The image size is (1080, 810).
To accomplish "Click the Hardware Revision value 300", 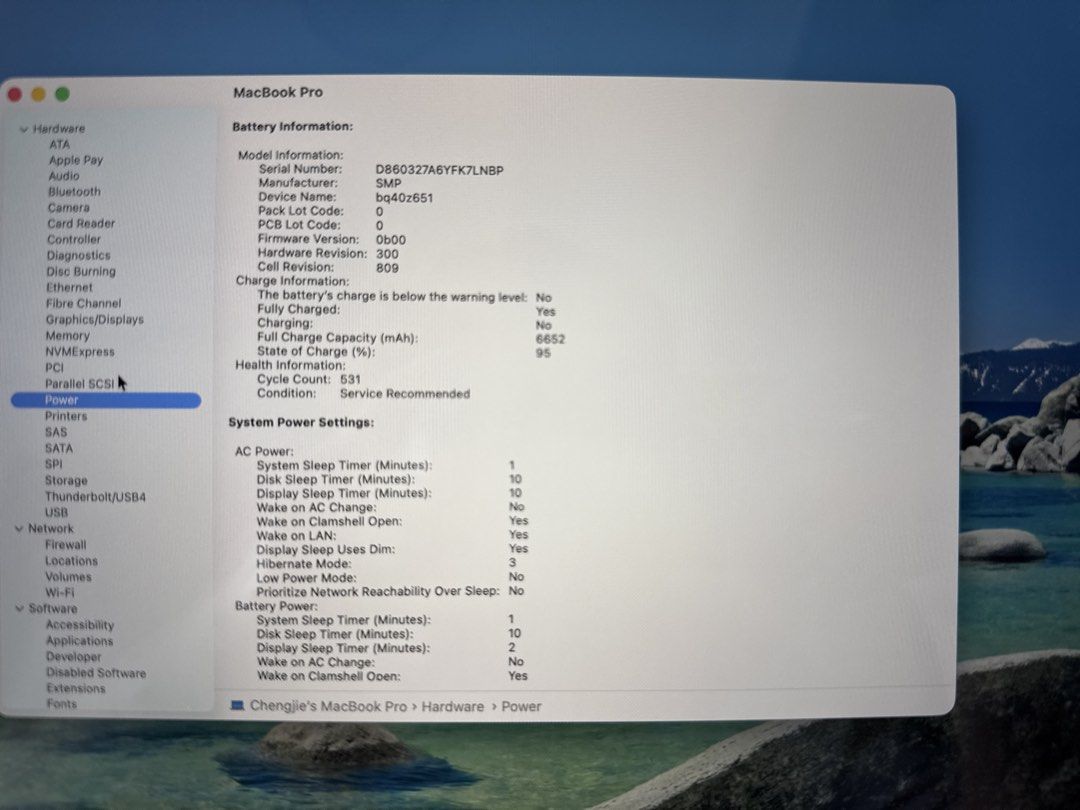I will pos(387,253).
